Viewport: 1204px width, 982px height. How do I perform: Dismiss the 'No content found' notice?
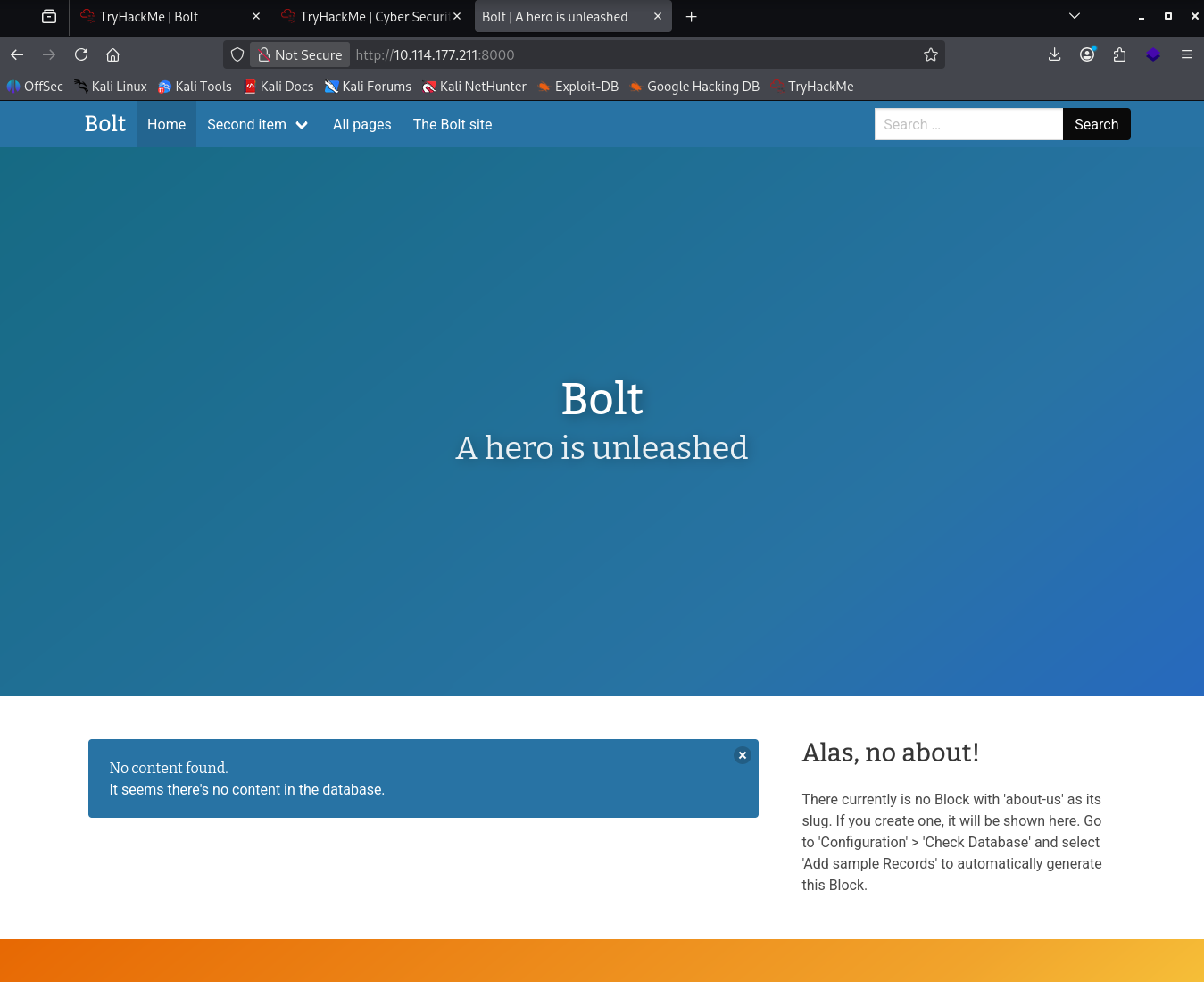[x=742, y=755]
